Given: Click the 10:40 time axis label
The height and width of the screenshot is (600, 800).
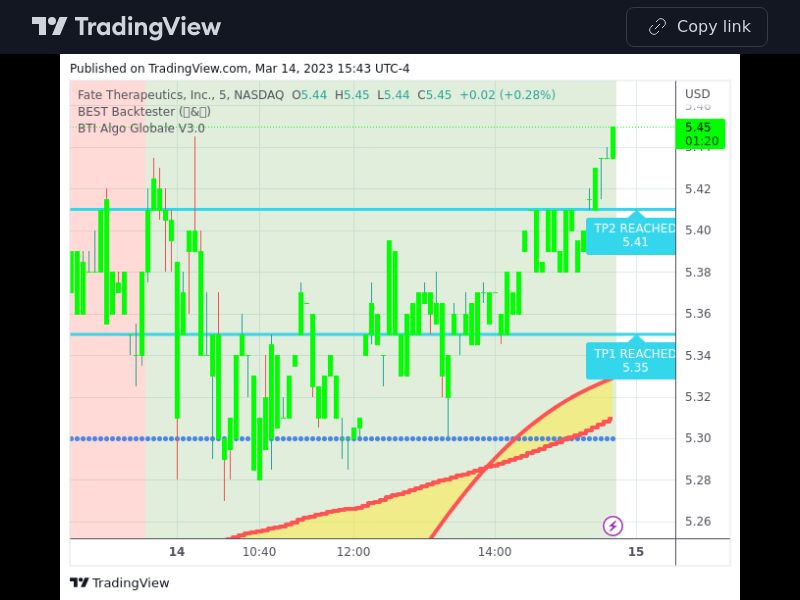Looking at the screenshot, I should tap(259, 552).
